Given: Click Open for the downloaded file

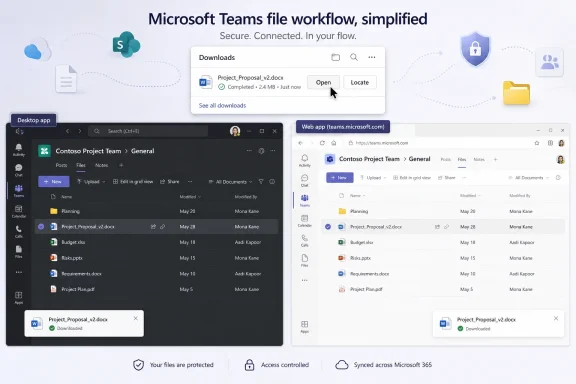Looking at the screenshot, I should coord(323,82).
